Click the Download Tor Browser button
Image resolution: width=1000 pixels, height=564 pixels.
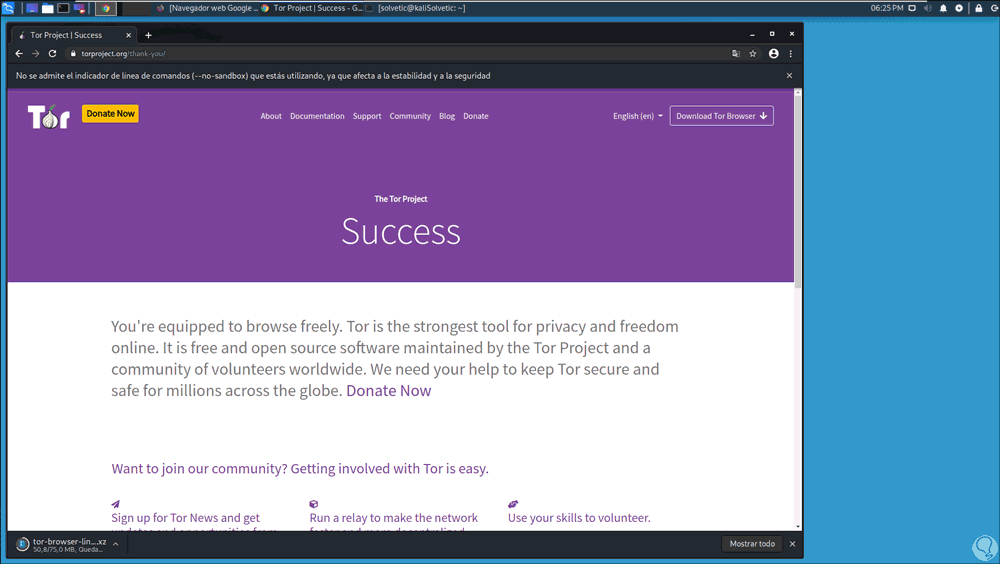(721, 116)
